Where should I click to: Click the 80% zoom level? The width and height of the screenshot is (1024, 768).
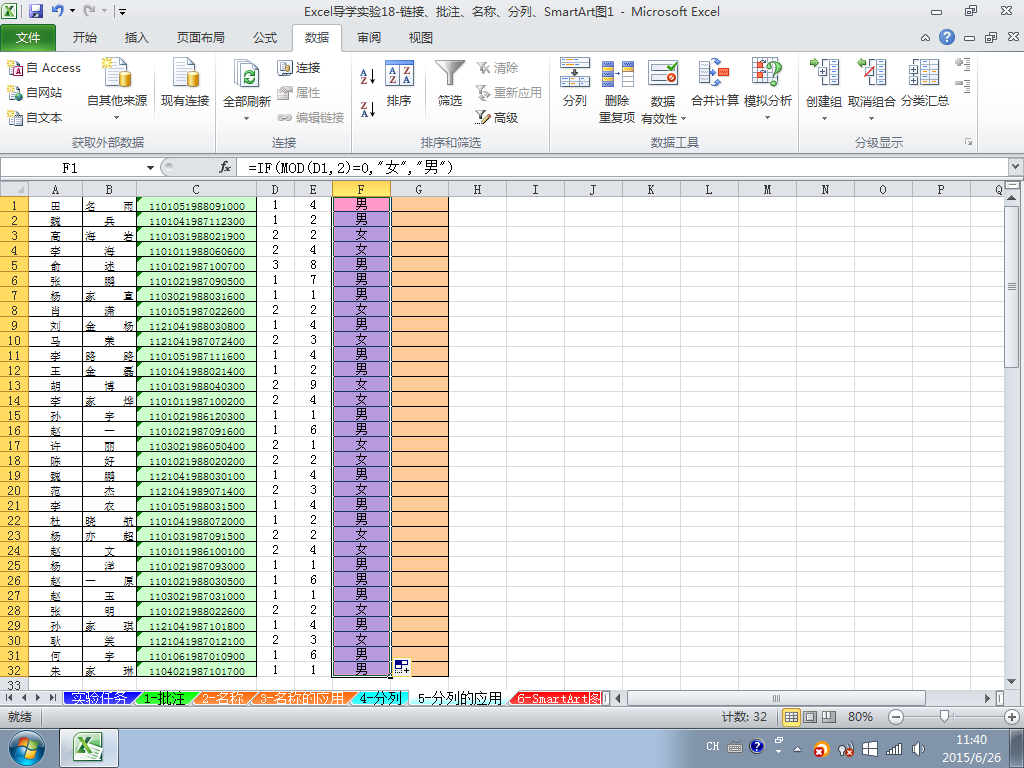860,717
